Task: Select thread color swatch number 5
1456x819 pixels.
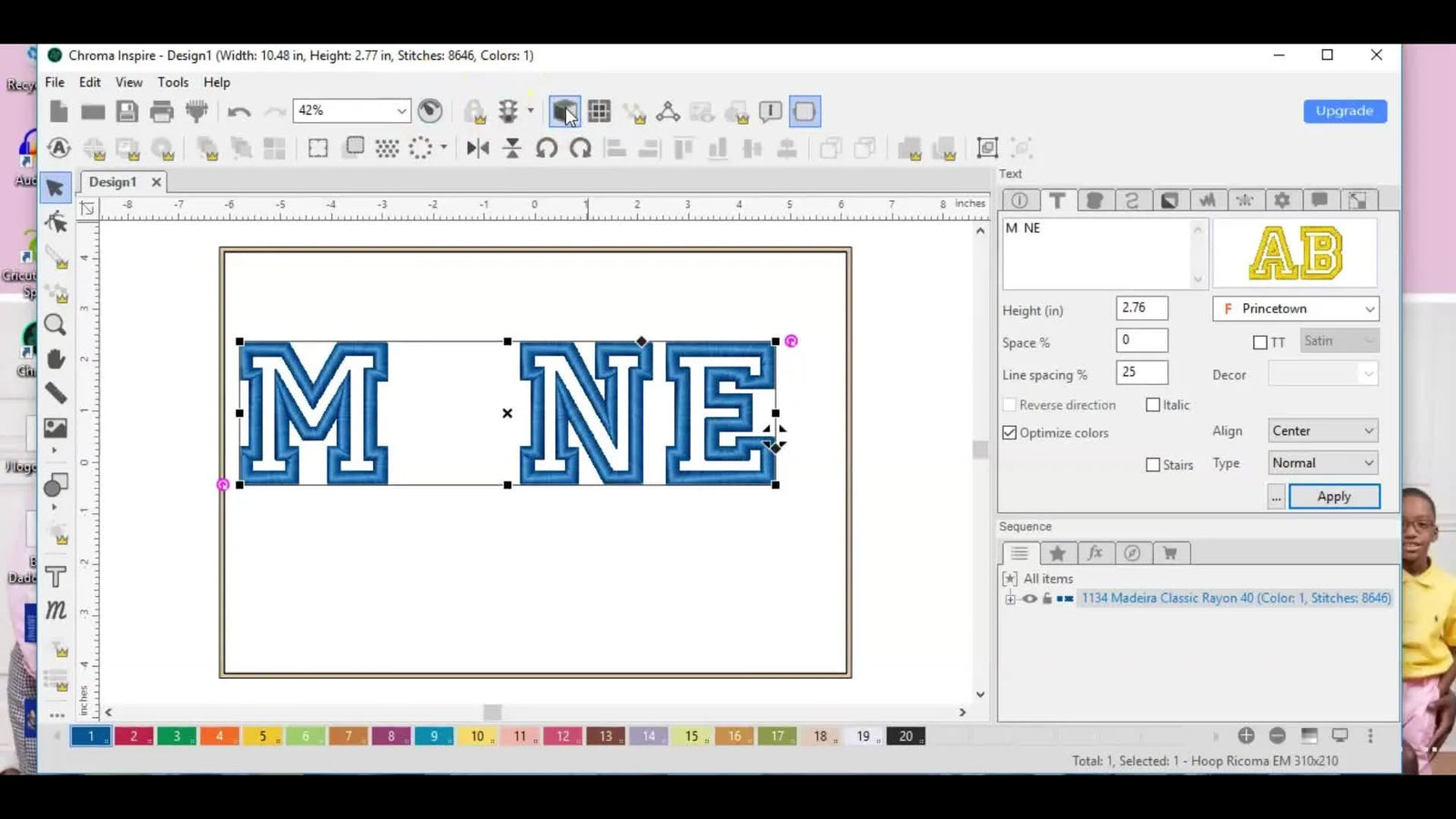Action: pos(263,736)
